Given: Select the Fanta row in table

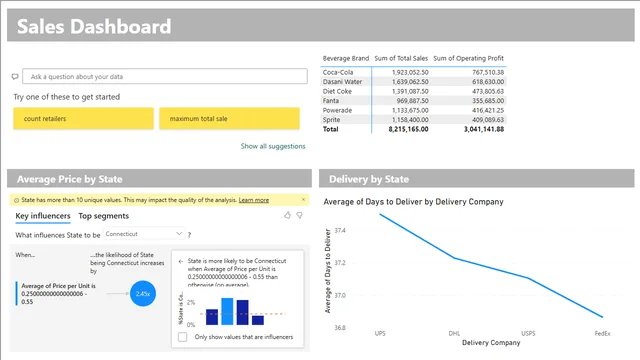Looking at the screenshot, I should [x=413, y=100].
